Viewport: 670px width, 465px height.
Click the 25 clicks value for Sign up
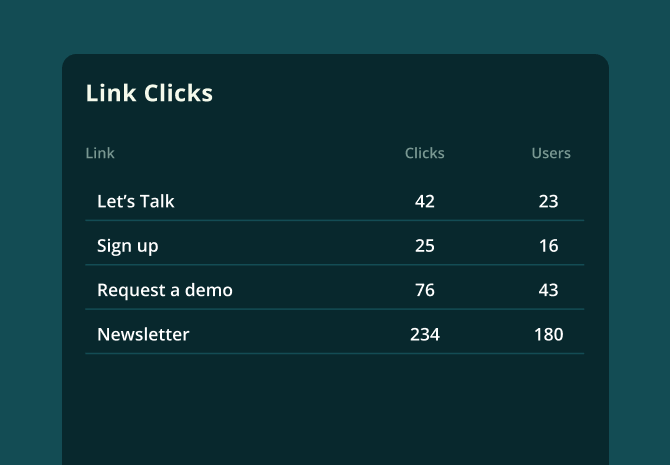(x=425, y=246)
